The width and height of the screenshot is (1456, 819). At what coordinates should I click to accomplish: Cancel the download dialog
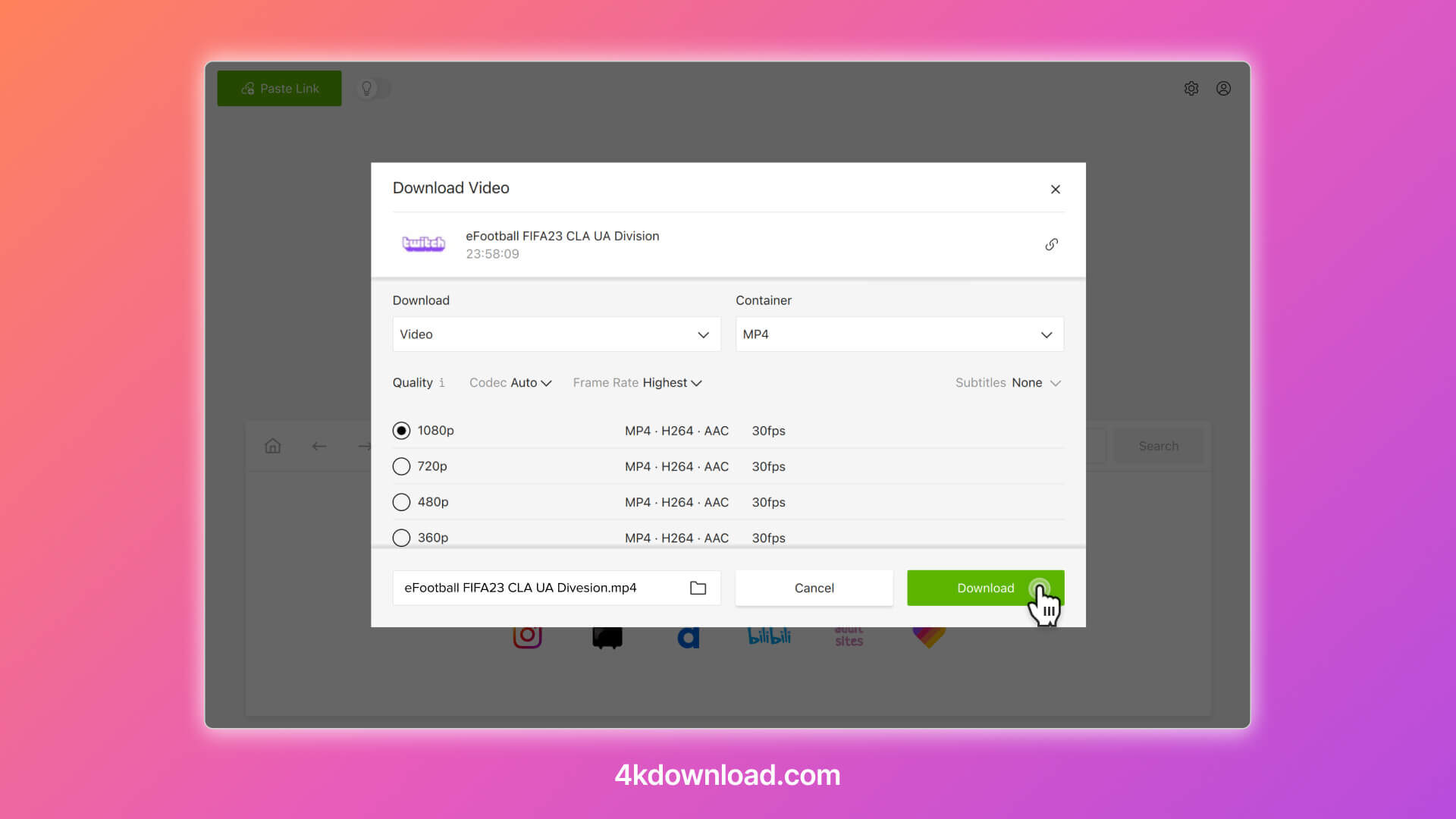(x=814, y=588)
